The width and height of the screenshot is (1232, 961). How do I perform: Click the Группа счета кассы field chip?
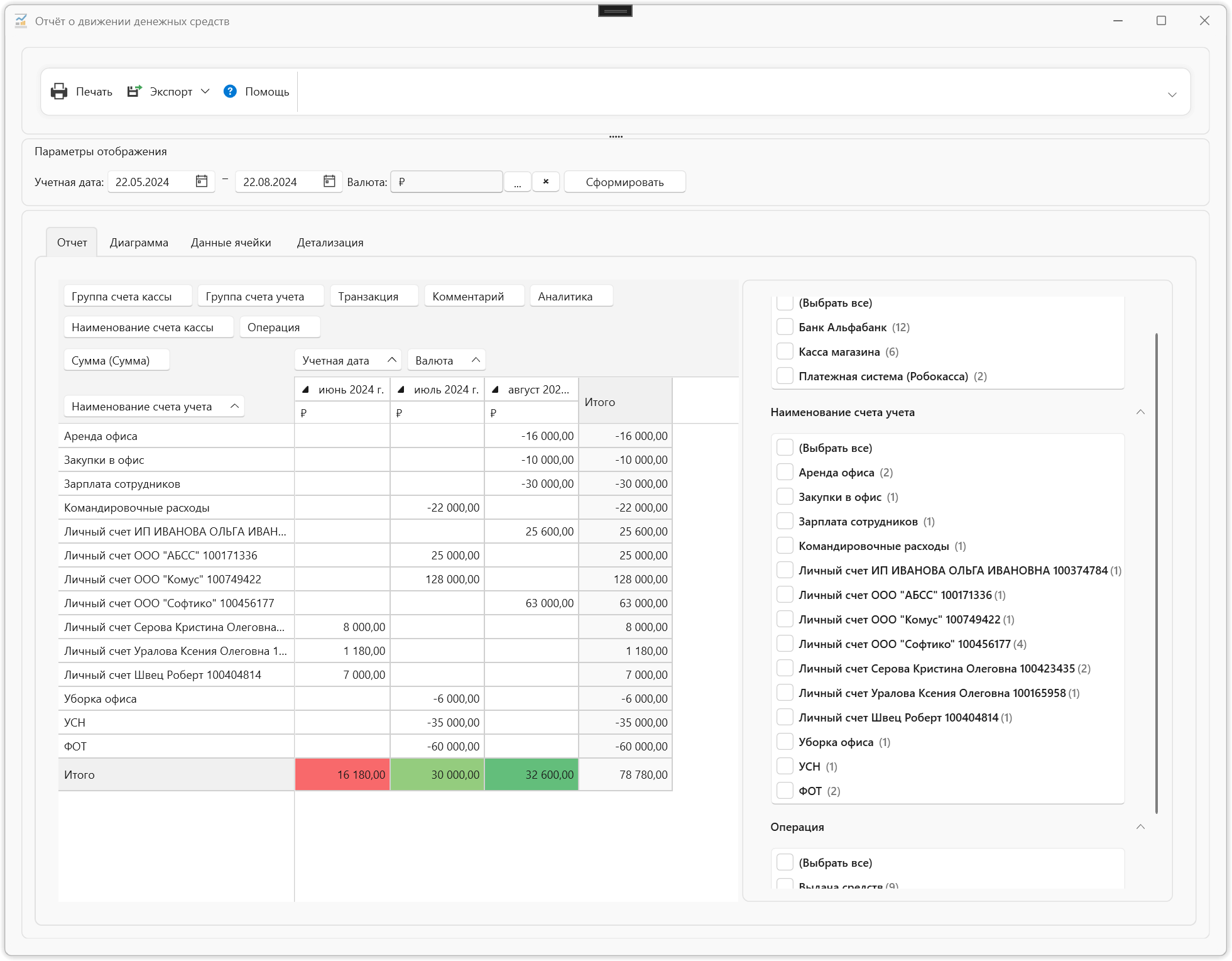click(128, 297)
